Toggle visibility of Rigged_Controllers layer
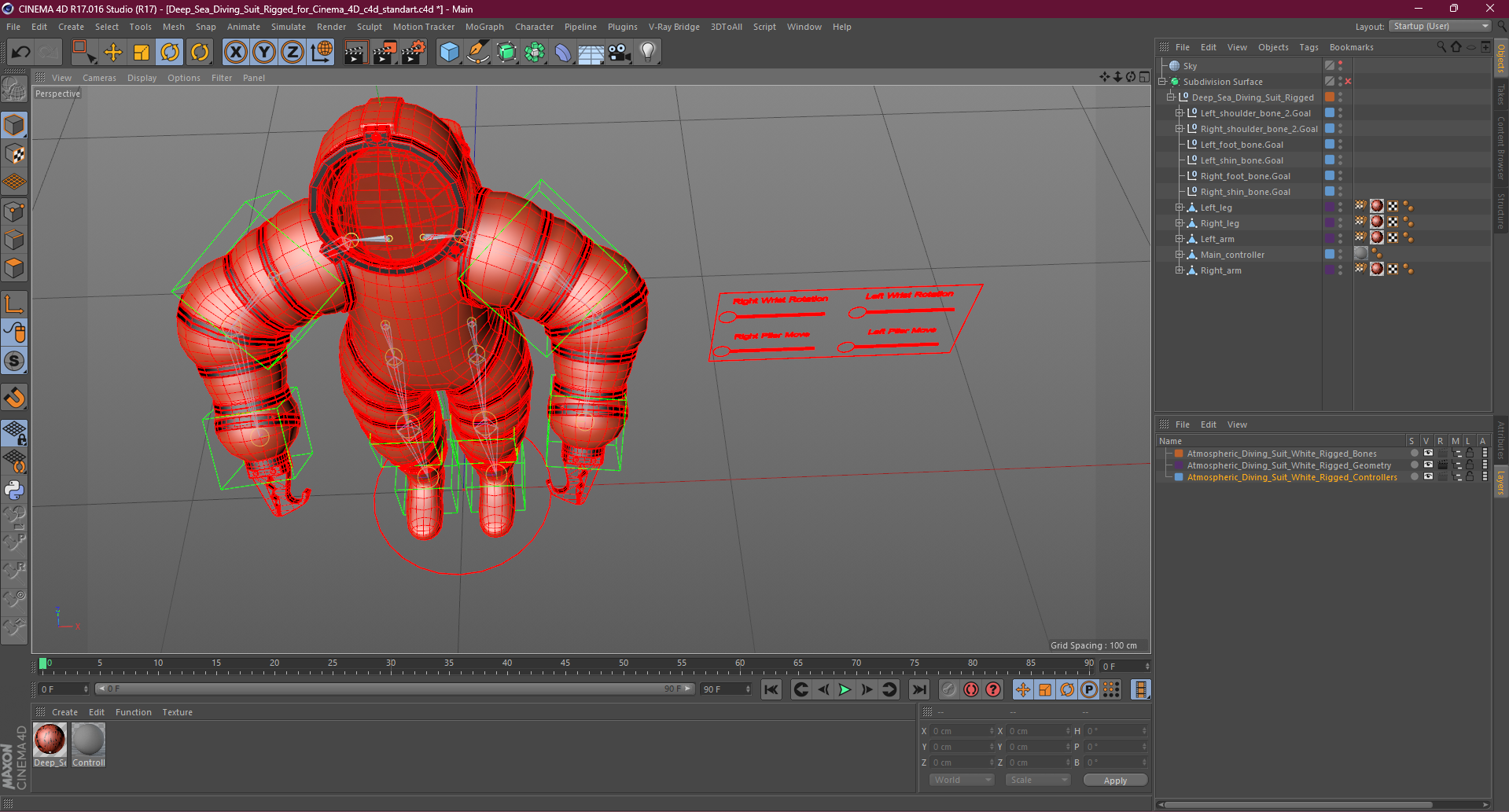Viewport: 1509px width, 812px height. tap(1428, 477)
